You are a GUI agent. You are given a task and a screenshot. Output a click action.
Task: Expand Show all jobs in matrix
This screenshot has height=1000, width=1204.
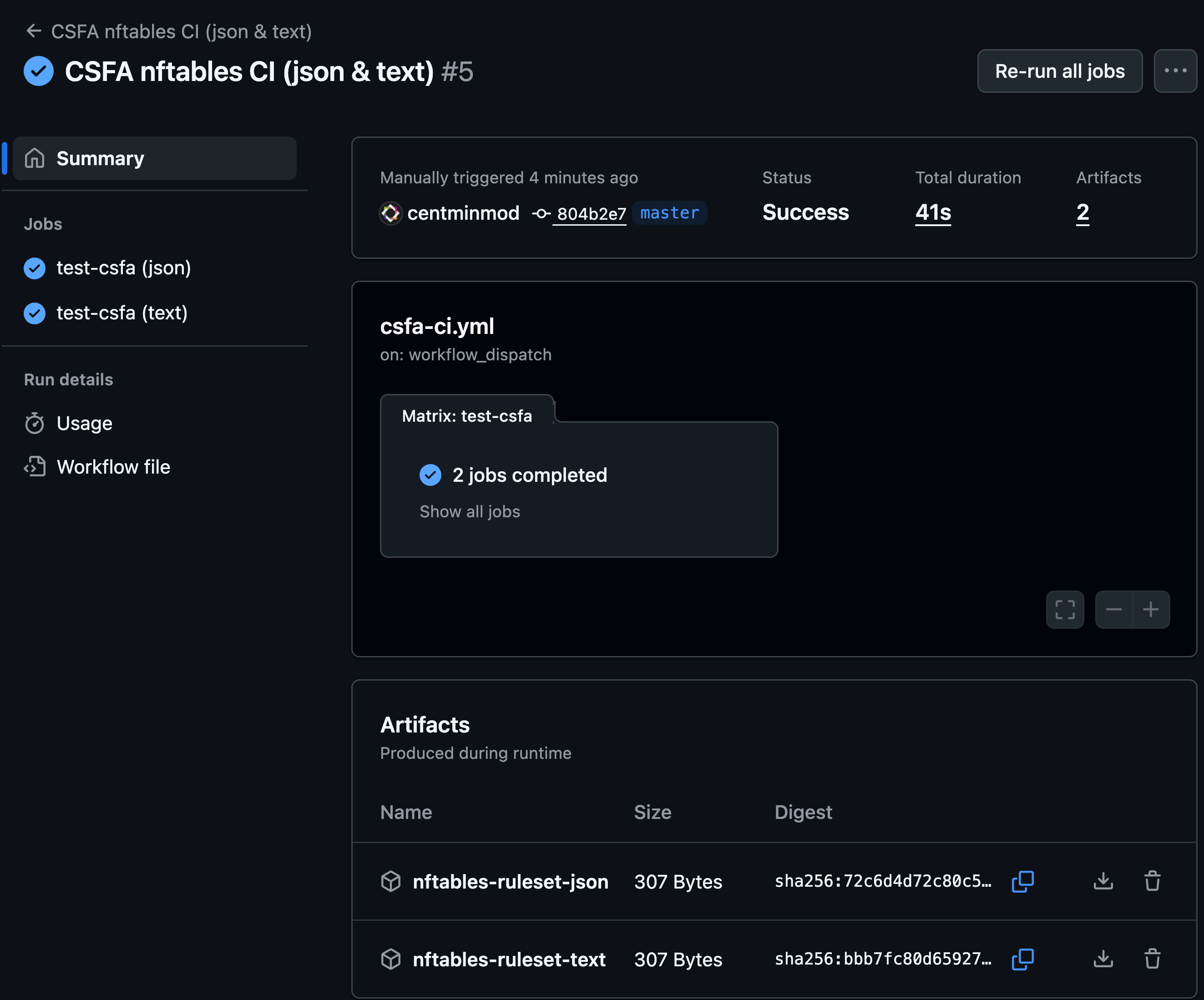point(470,511)
